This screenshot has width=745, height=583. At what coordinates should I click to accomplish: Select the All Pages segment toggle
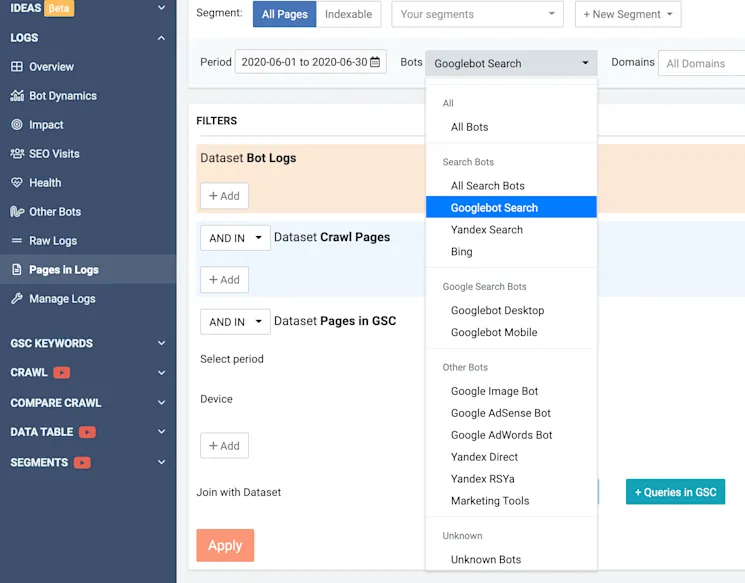pos(285,14)
